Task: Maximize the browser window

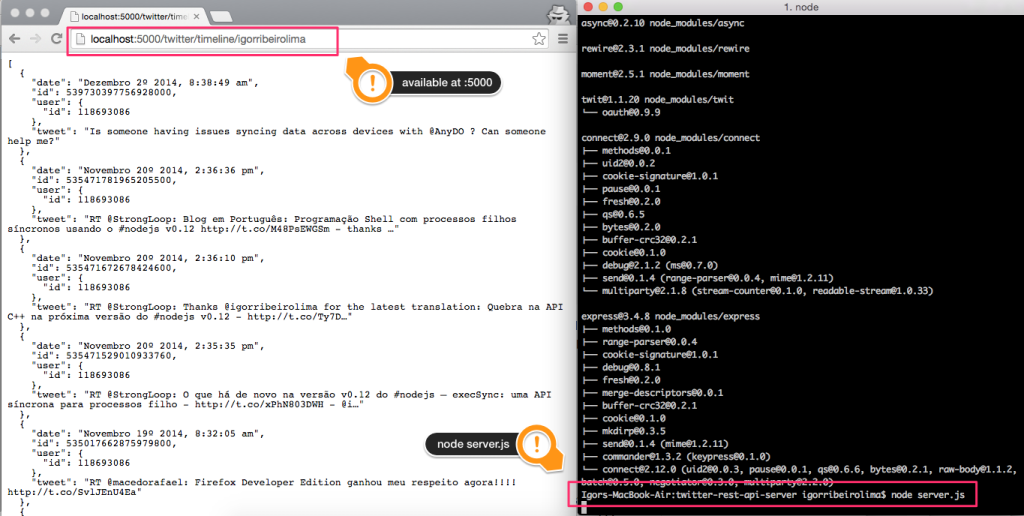Action: pyautogui.click(x=45, y=13)
